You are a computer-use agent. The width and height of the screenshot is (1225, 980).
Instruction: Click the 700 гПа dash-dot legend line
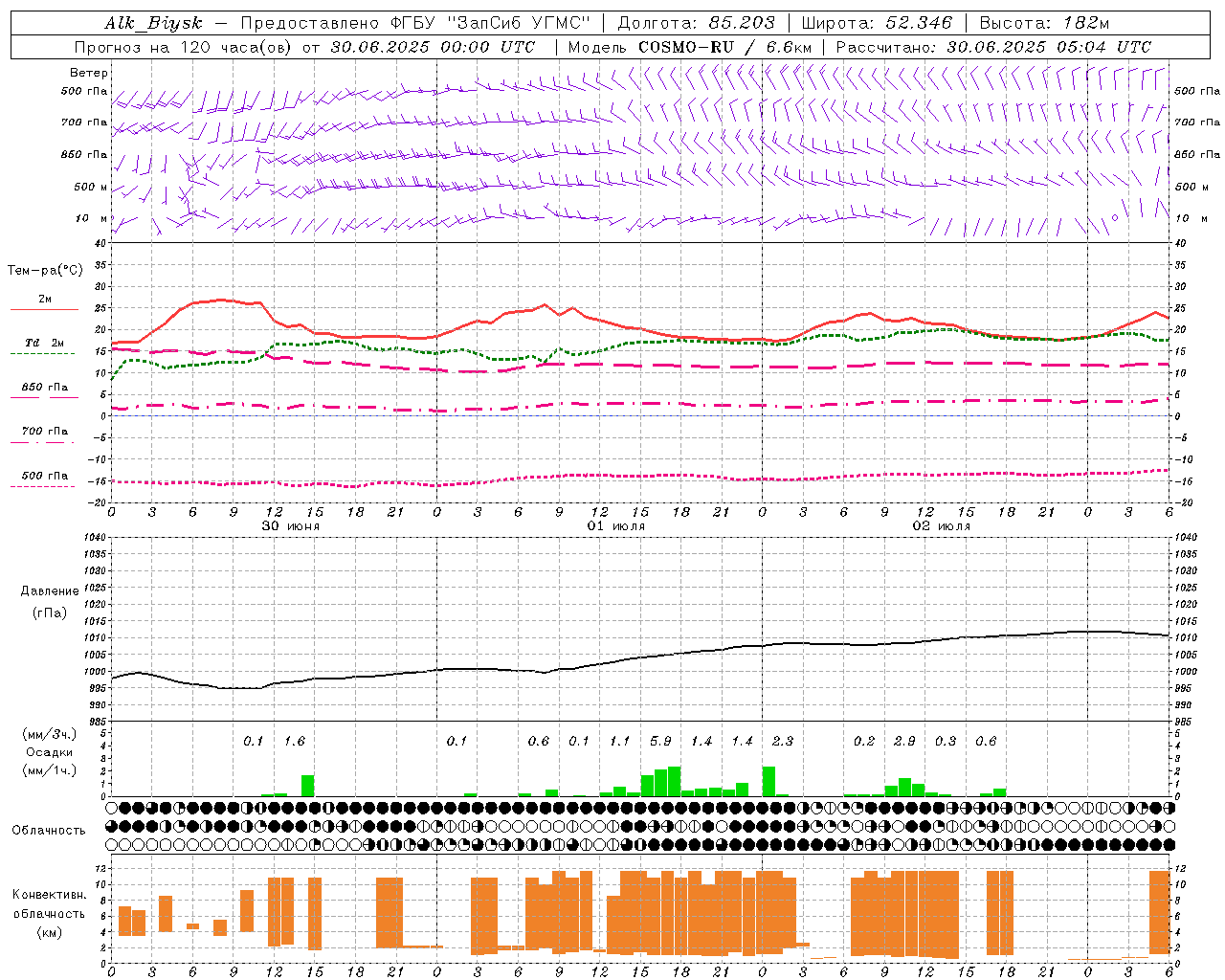[x=42, y=442]
